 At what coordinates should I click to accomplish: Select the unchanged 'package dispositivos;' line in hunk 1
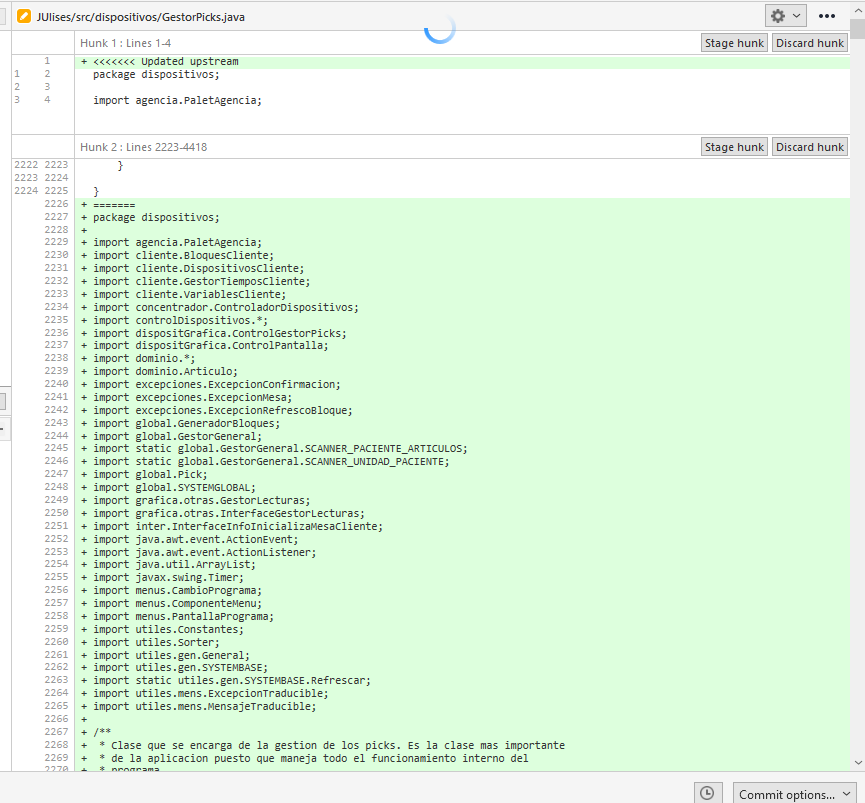462,74
